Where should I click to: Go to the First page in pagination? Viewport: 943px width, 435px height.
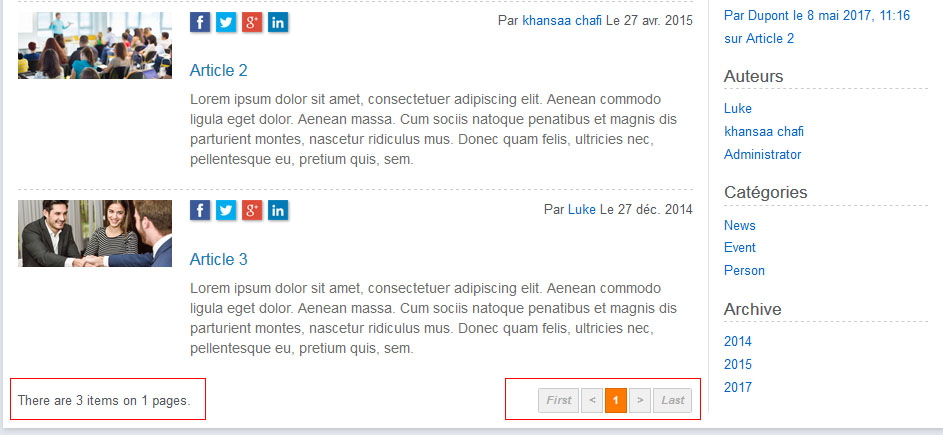click(x=559, y=400)
